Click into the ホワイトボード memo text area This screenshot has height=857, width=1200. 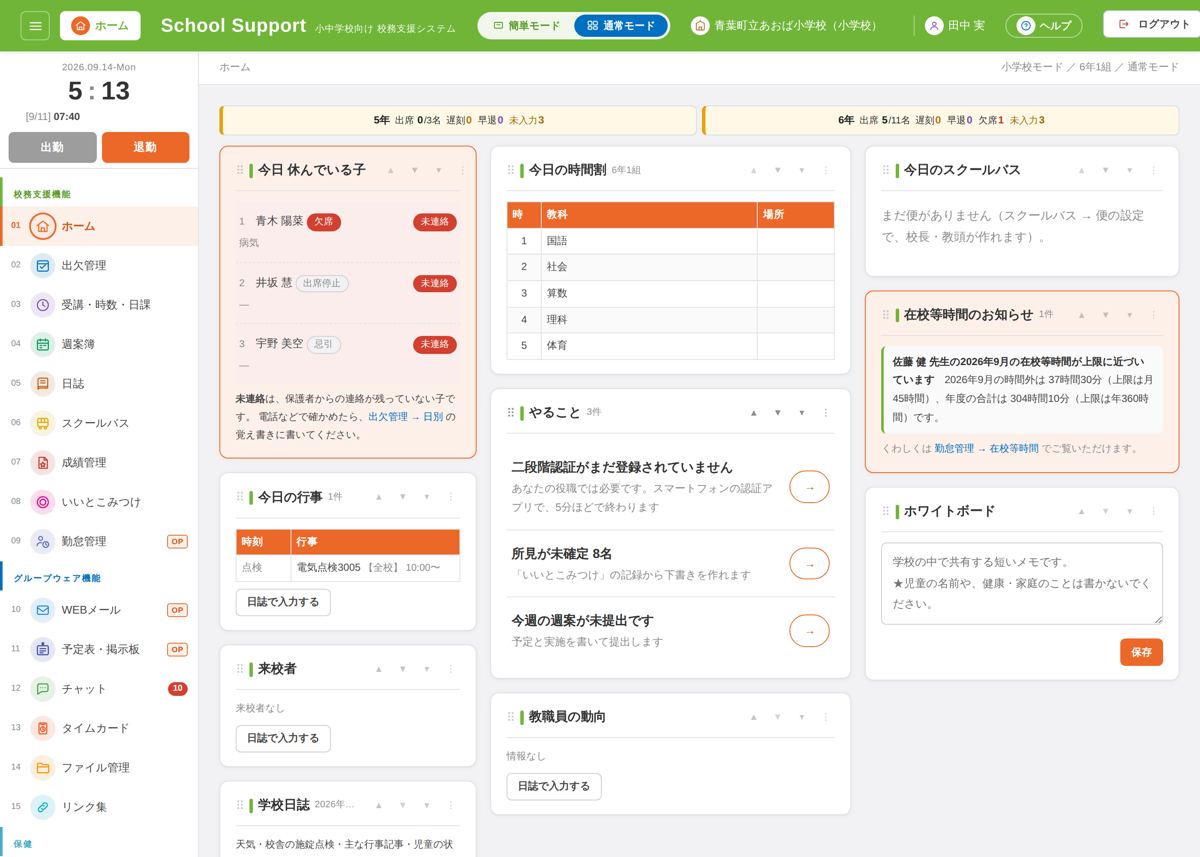click(x=1022, y=583)
